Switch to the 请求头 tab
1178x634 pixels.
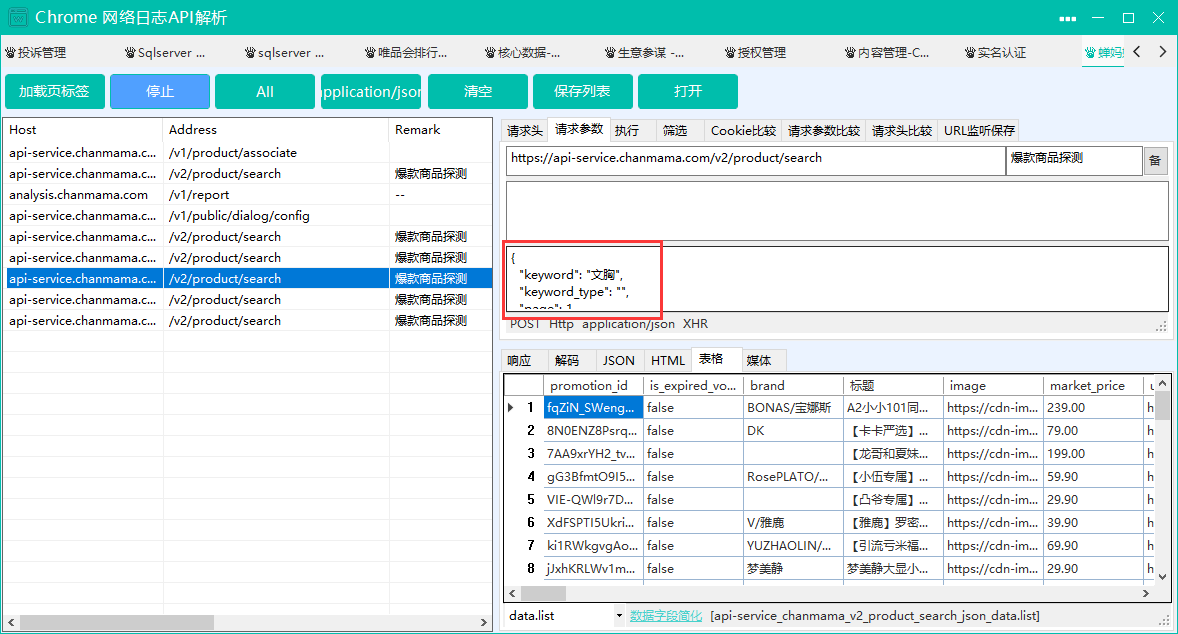pos(524,131)
